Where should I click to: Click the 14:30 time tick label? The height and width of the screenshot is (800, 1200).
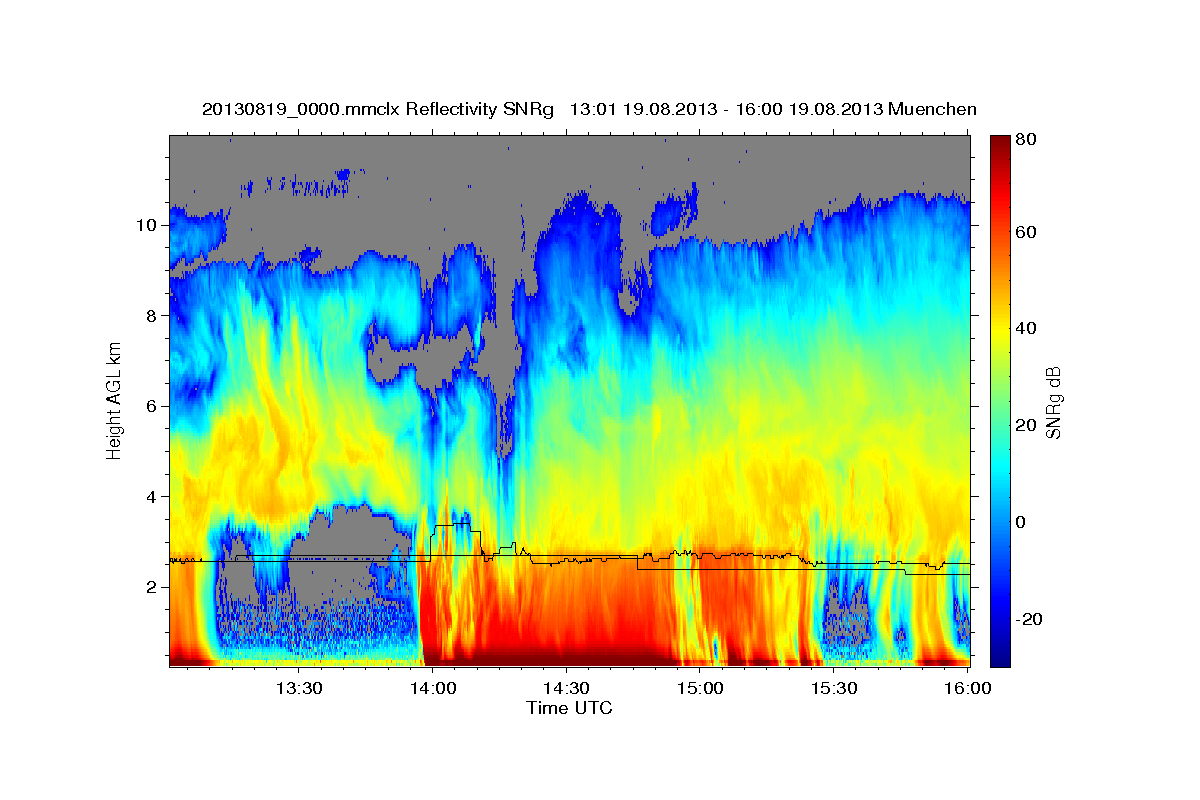click(x=567, y=688)
